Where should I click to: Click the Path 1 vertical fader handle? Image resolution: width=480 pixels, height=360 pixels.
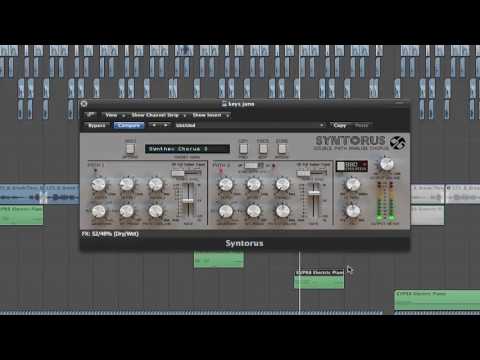click(x=188, y=201)
